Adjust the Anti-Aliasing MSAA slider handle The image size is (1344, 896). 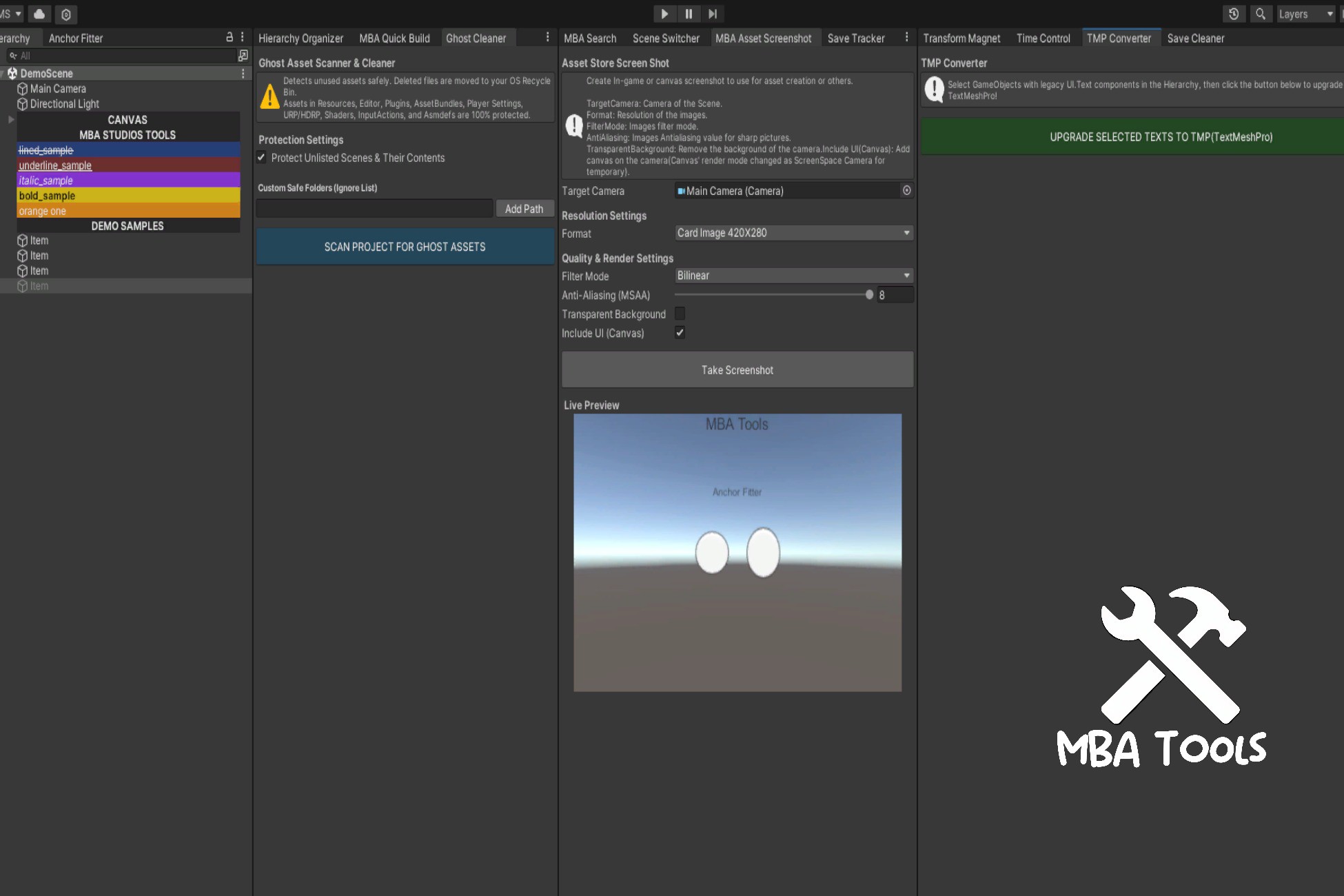coord(869,294)
